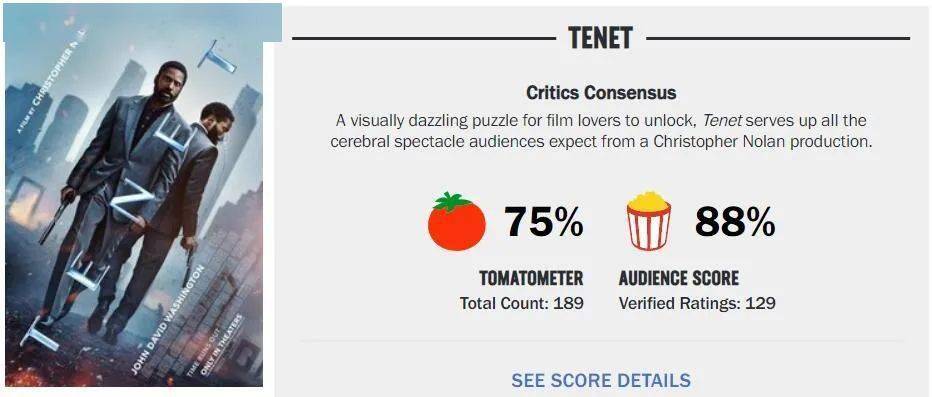Click the popcorn bucket Audience Score icon
This screenshot has height=397, width=932.
pyautogui.click(x=648, y=220)
